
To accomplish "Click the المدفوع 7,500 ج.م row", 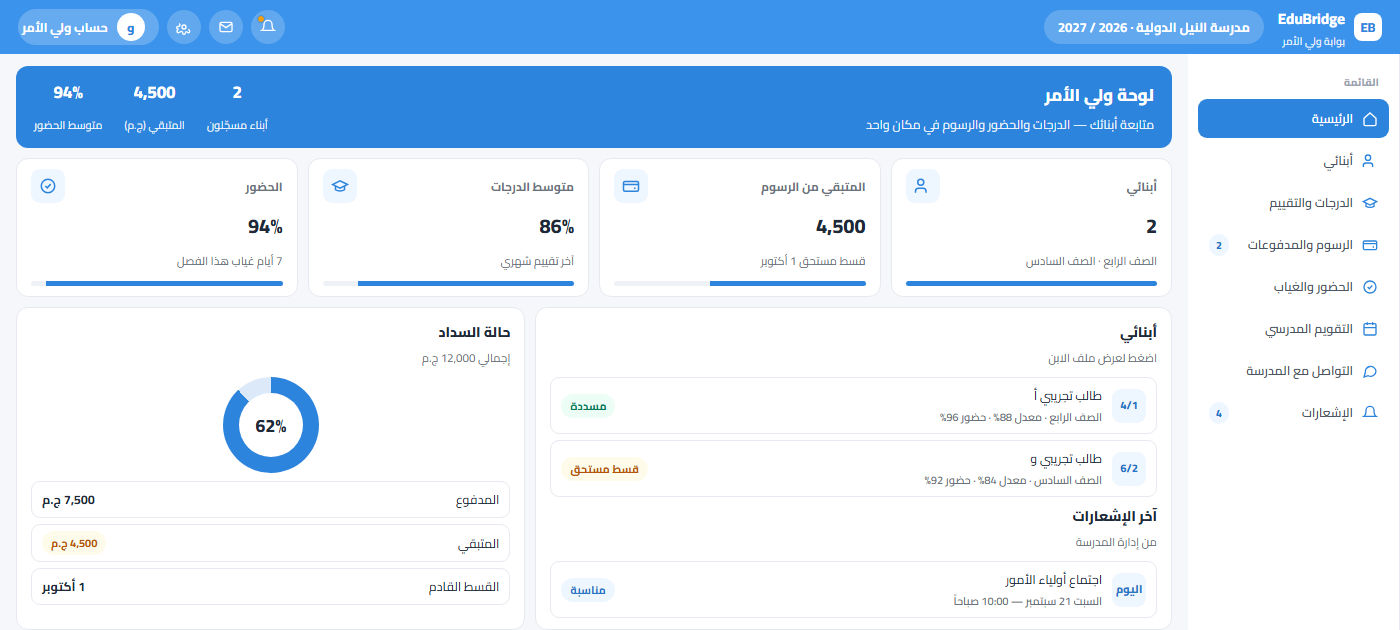I will click(x=271, y=500).
